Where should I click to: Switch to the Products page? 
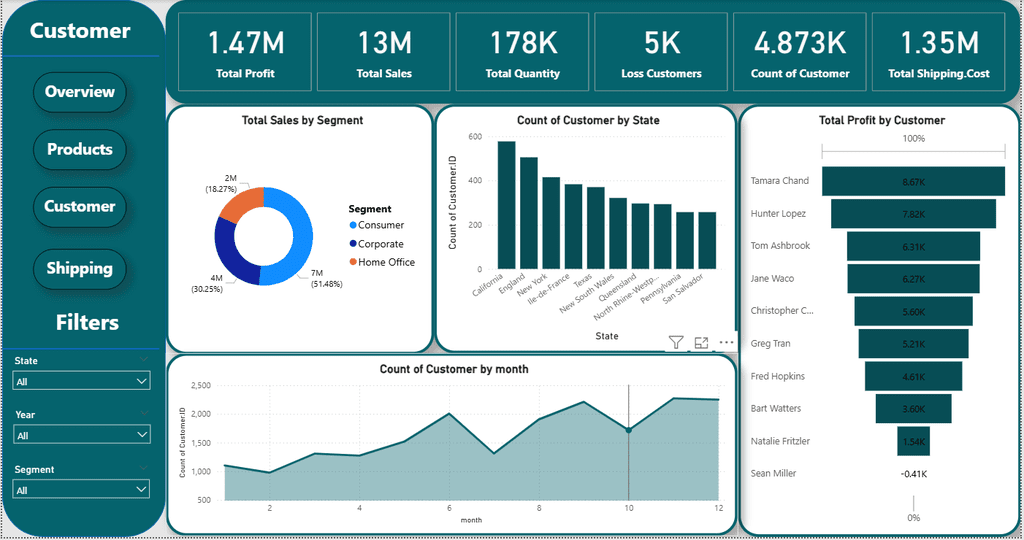coord(80,150)
